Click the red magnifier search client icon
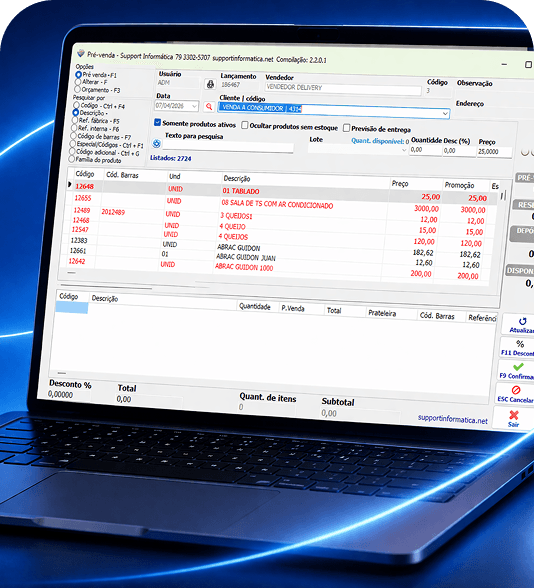Image resolution: width=534 pixels, height=588 pixels. coord(209,106)
